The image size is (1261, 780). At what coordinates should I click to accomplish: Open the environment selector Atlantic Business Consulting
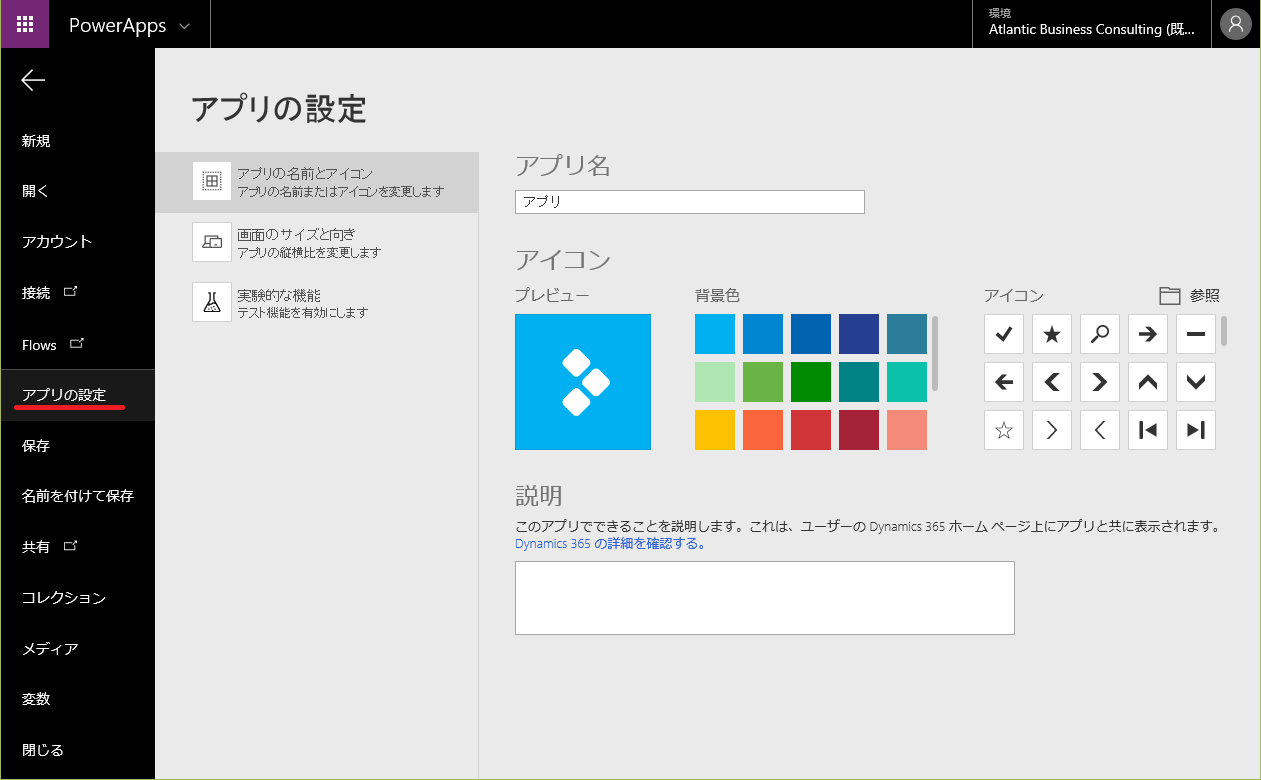click(1091, 23)
